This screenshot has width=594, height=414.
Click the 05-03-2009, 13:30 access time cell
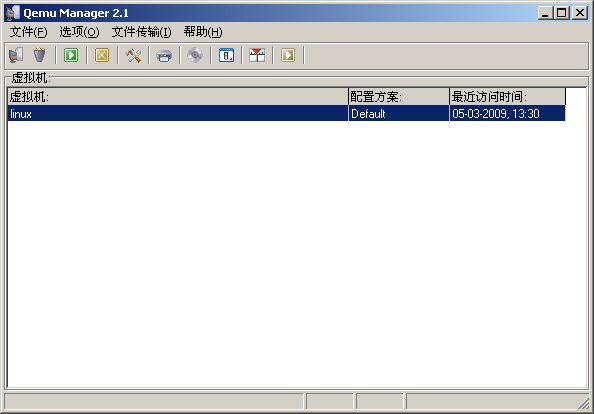pyautogui.click(x=507, y=114)
